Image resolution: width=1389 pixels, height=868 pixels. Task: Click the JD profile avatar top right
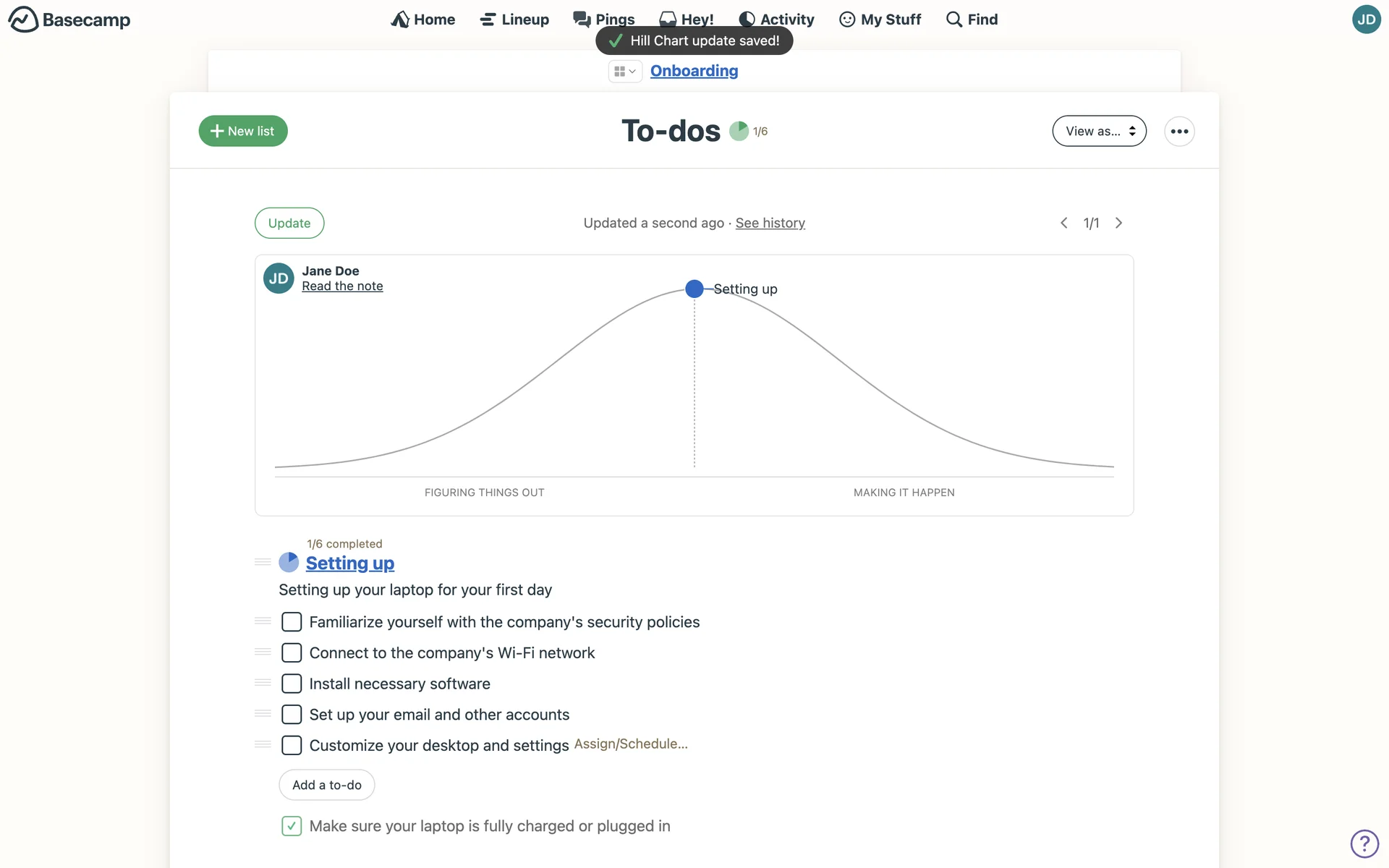pyautogui.click(x=1366, y=20)
